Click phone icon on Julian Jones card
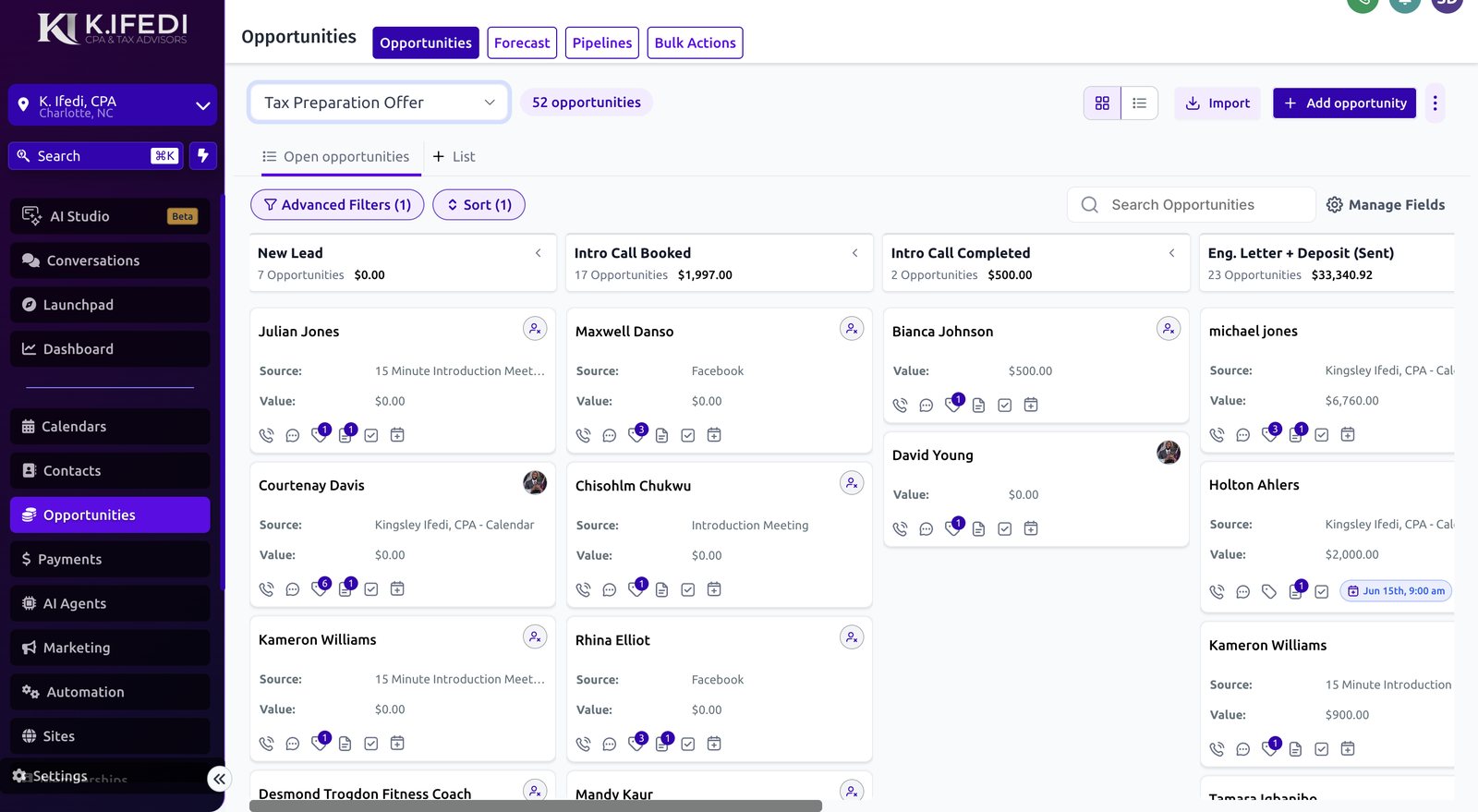 click(266, 435)
